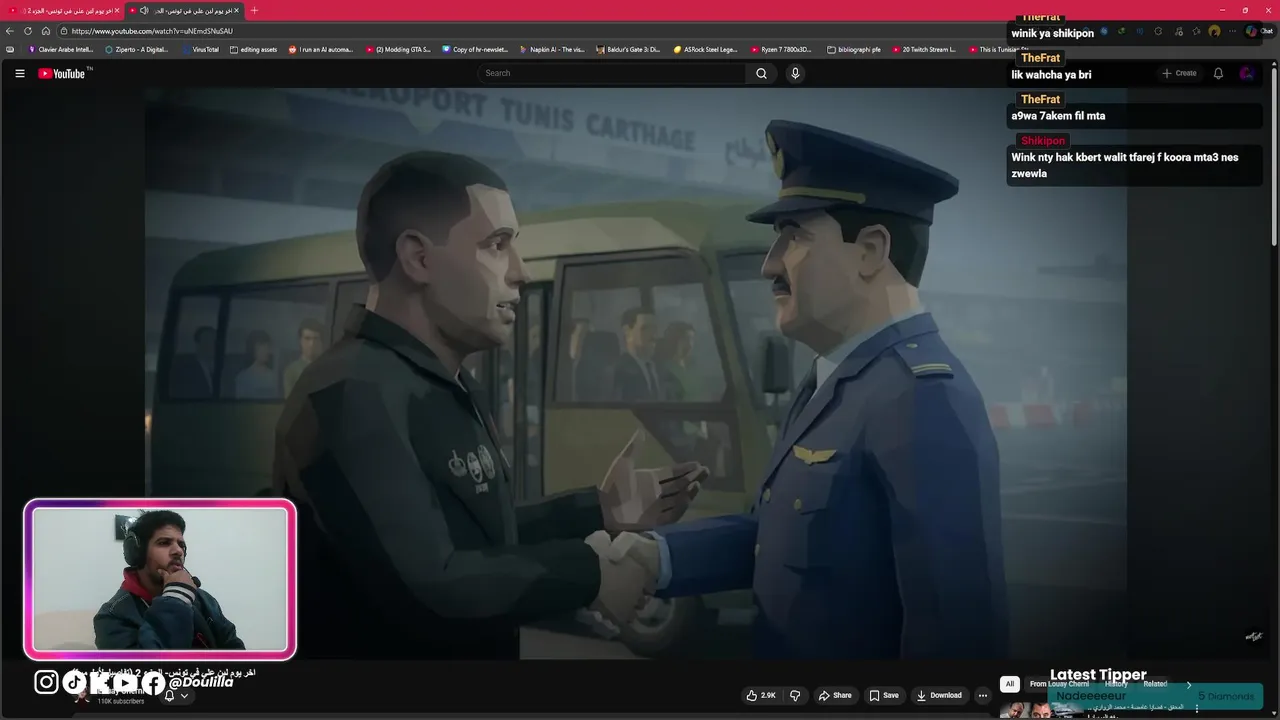Open the ASRock Steel Lege... bookmark
The image size is (1280, 720).
click(706, 49)
